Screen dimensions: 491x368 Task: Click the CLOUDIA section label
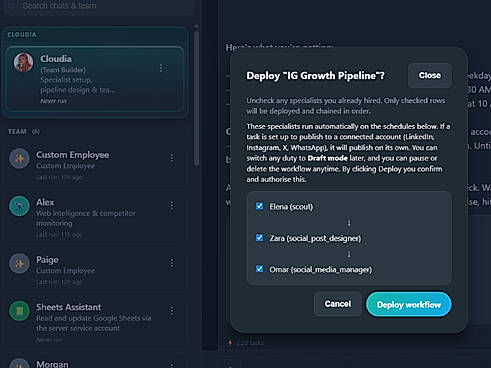click(22, 35)
